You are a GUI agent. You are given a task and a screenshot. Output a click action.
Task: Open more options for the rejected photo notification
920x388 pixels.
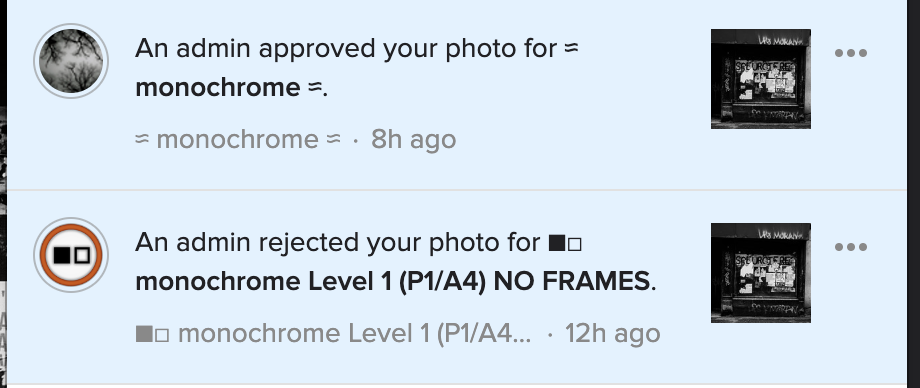click(x=851, y=247)
